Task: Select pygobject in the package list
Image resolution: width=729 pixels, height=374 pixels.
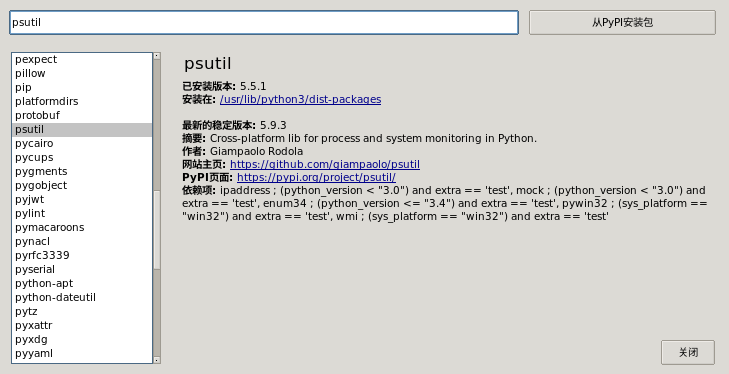Action: coord(82,185)
